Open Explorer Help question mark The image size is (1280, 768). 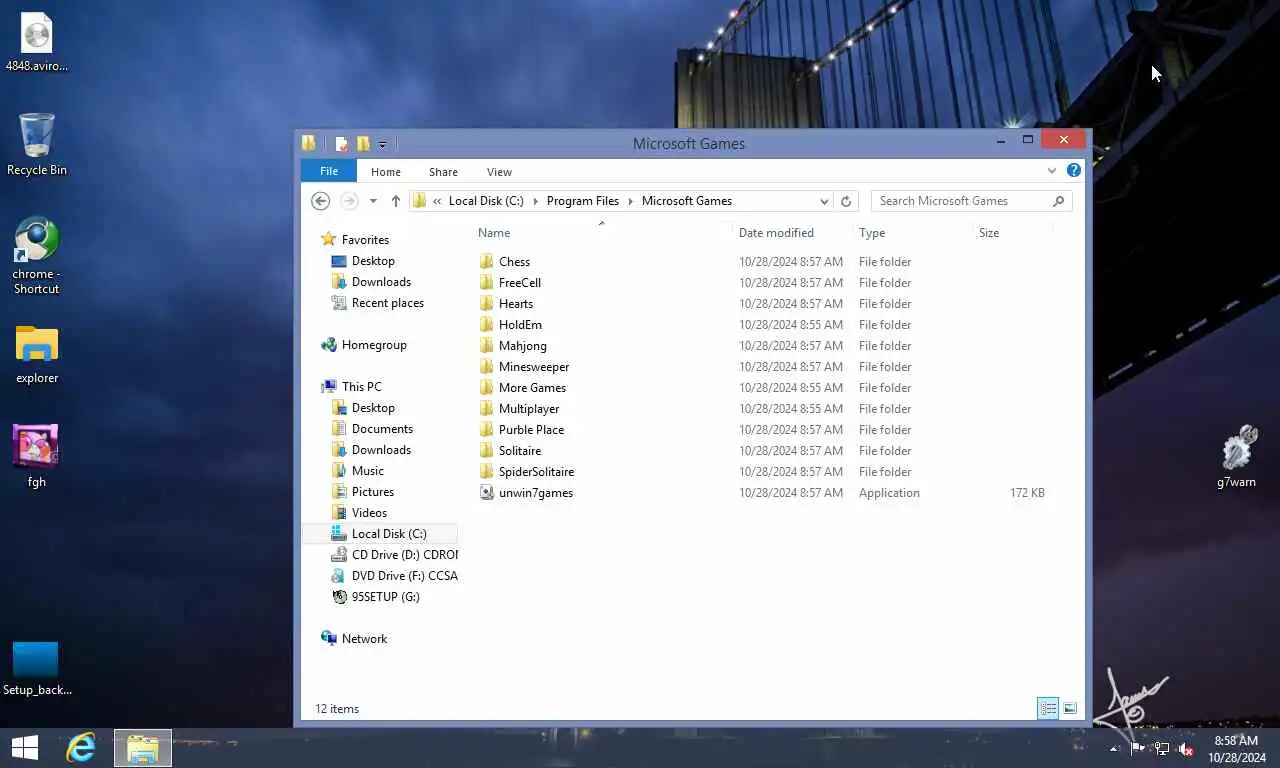1073,171
